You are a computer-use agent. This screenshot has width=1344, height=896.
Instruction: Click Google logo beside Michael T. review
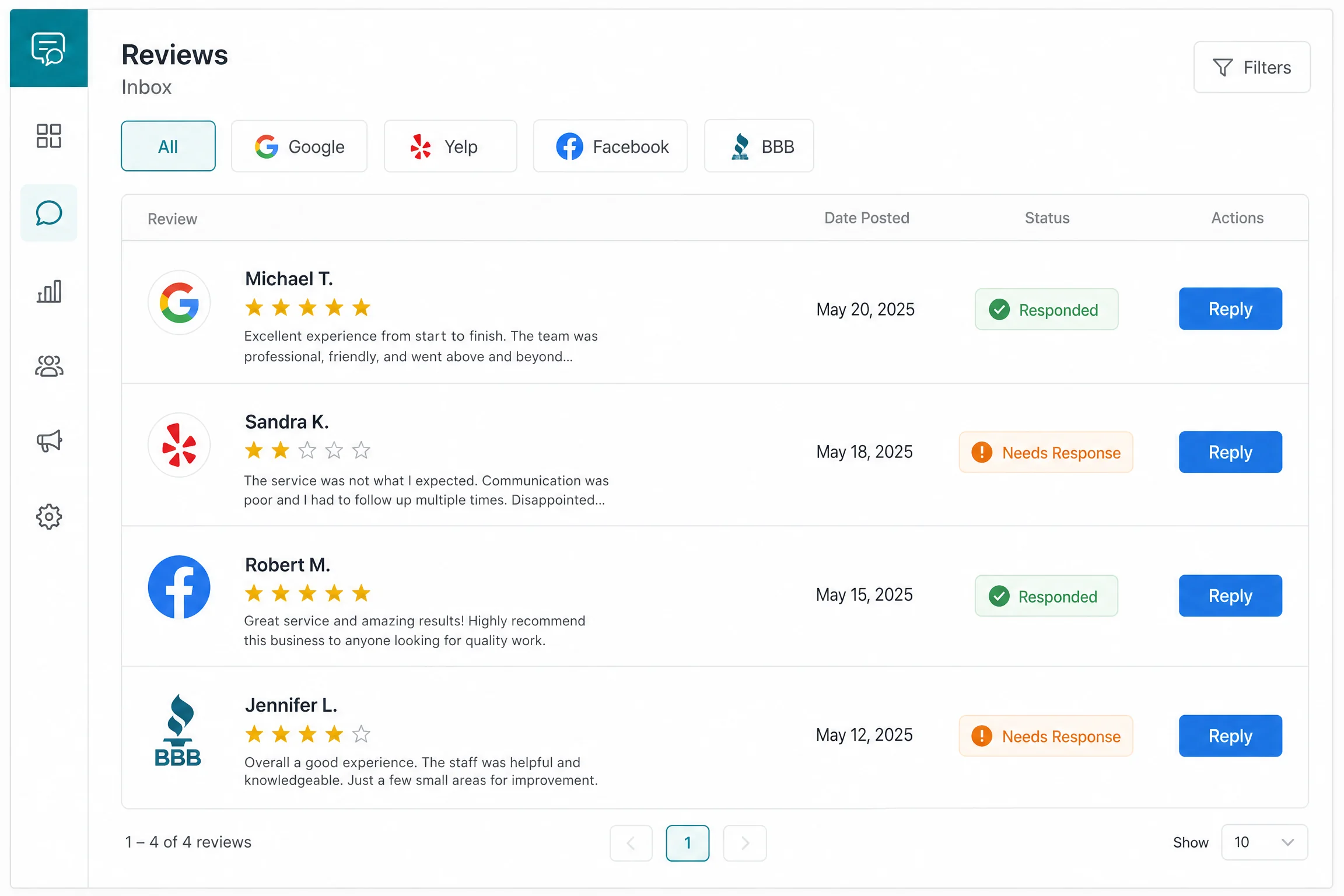coord(179,302)
